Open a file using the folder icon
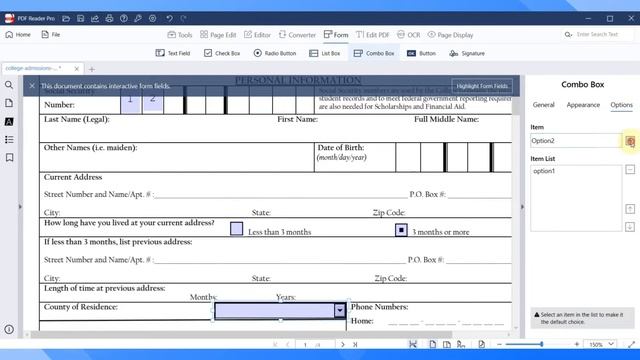The height and width of the screenshot is (360, 640). (66, 18)
